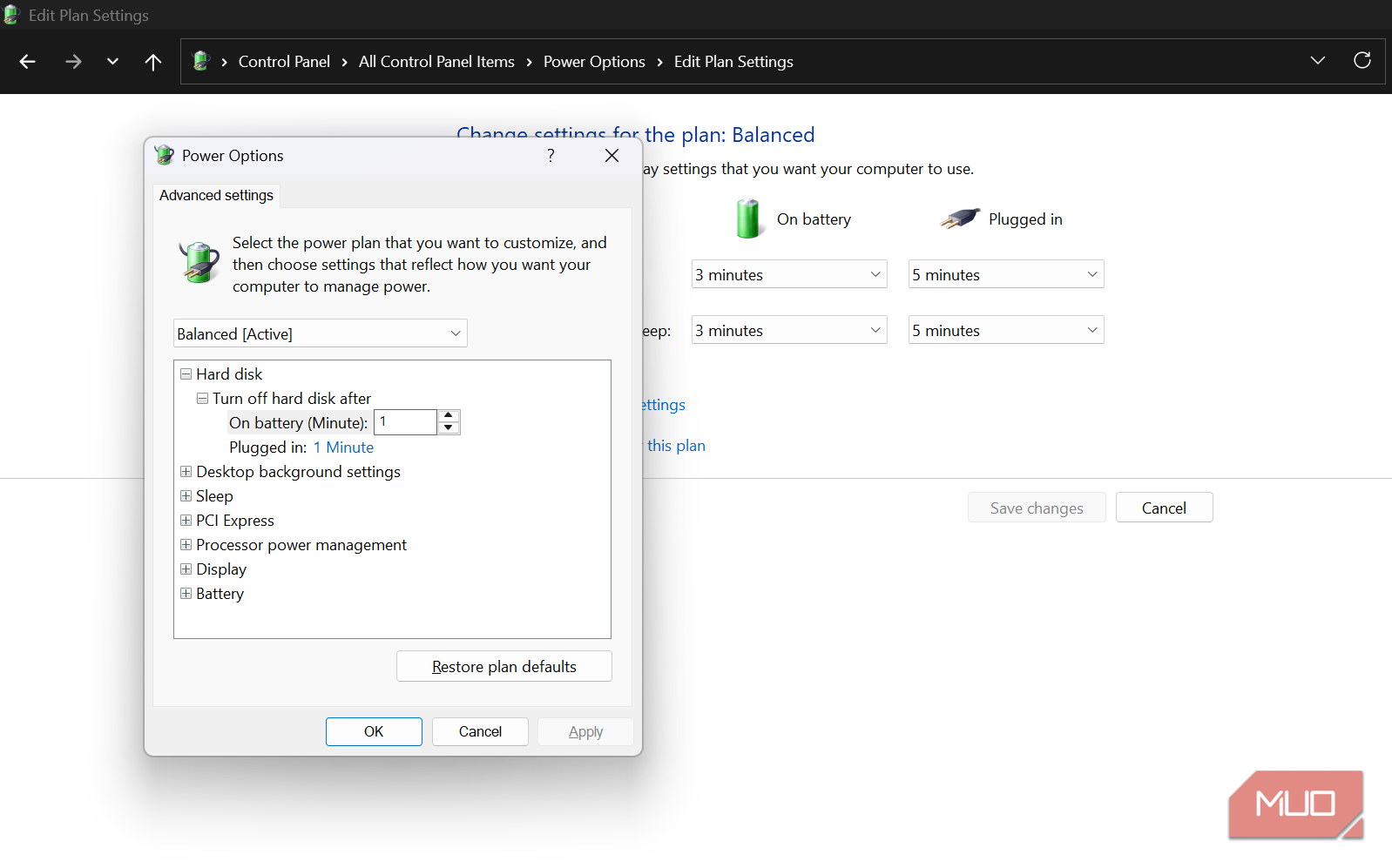Click the Plugged in 1 Minute value

pyautogui.click(x=343, y=447)
